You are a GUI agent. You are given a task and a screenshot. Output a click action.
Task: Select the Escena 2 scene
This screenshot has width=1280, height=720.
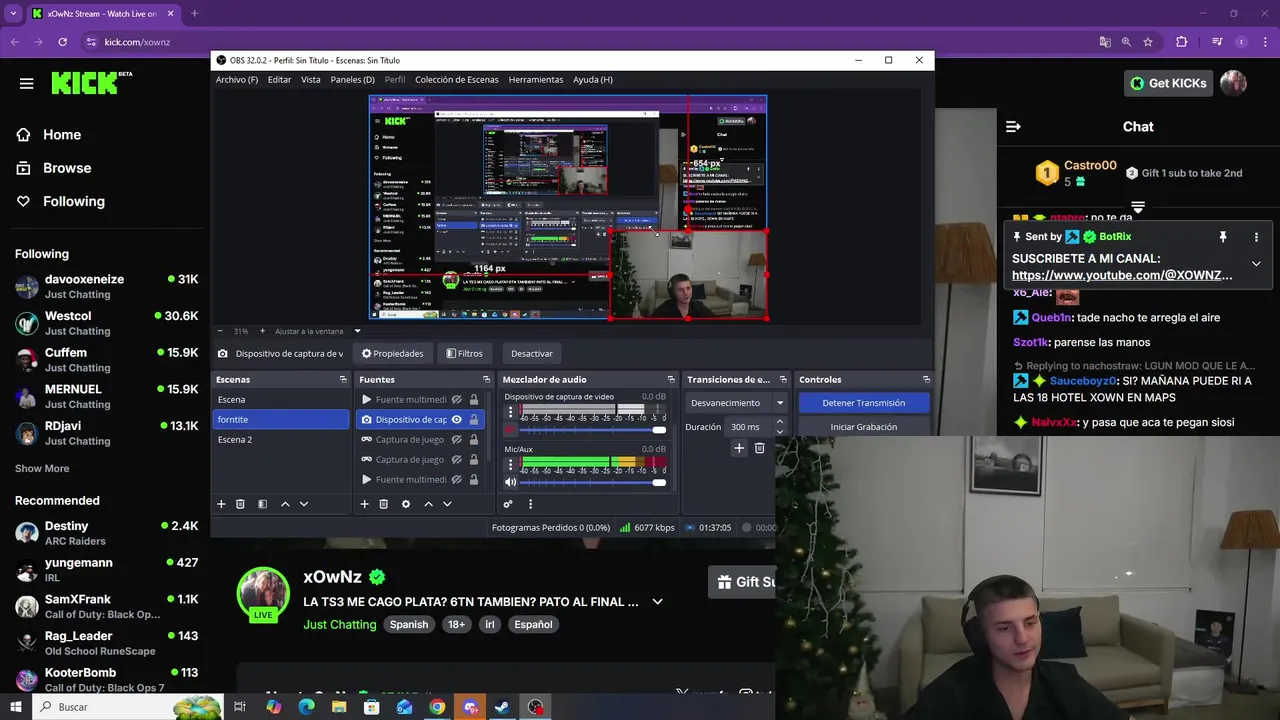[x=280, y=440]
